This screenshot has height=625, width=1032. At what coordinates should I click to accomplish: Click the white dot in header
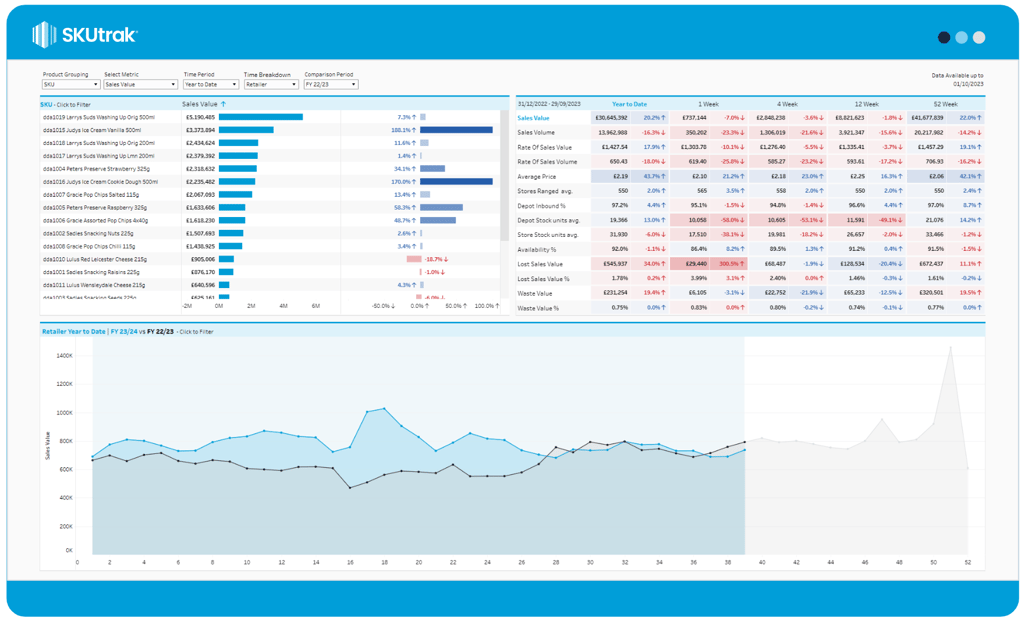[979, 37]
